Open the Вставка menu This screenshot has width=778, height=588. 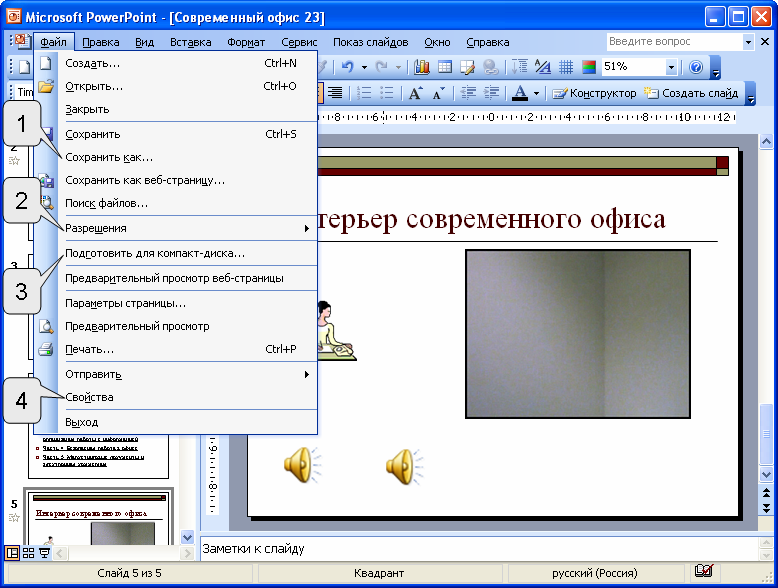pos(191,42)
